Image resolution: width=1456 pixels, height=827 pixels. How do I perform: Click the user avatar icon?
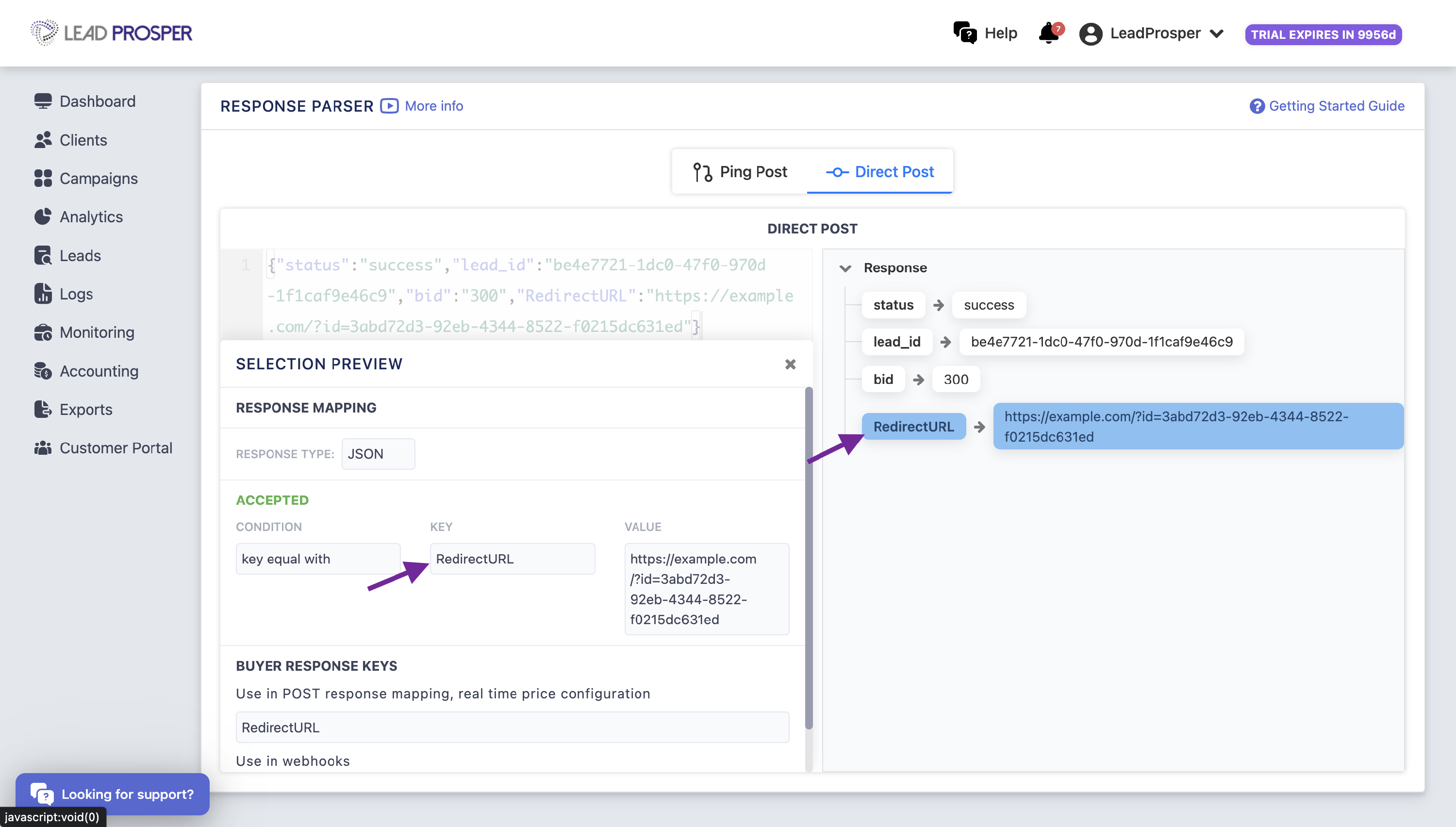click(1090, 33)
